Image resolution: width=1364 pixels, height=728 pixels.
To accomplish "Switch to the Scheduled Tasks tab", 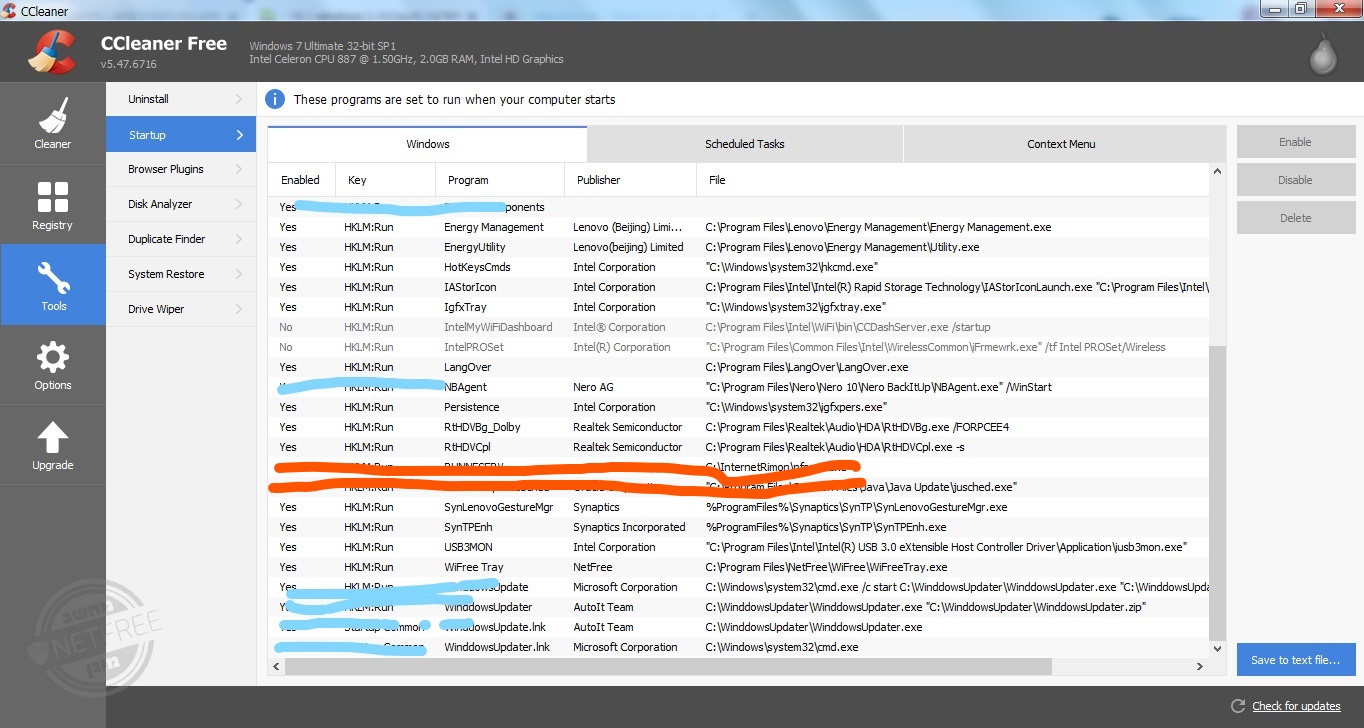I will (x=745, y=144).
